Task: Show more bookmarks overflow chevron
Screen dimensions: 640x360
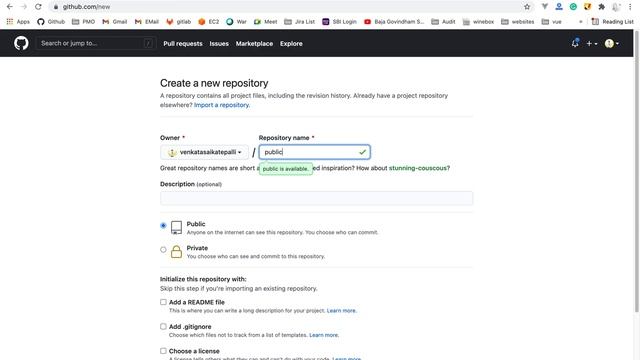Action: [580, 22]
